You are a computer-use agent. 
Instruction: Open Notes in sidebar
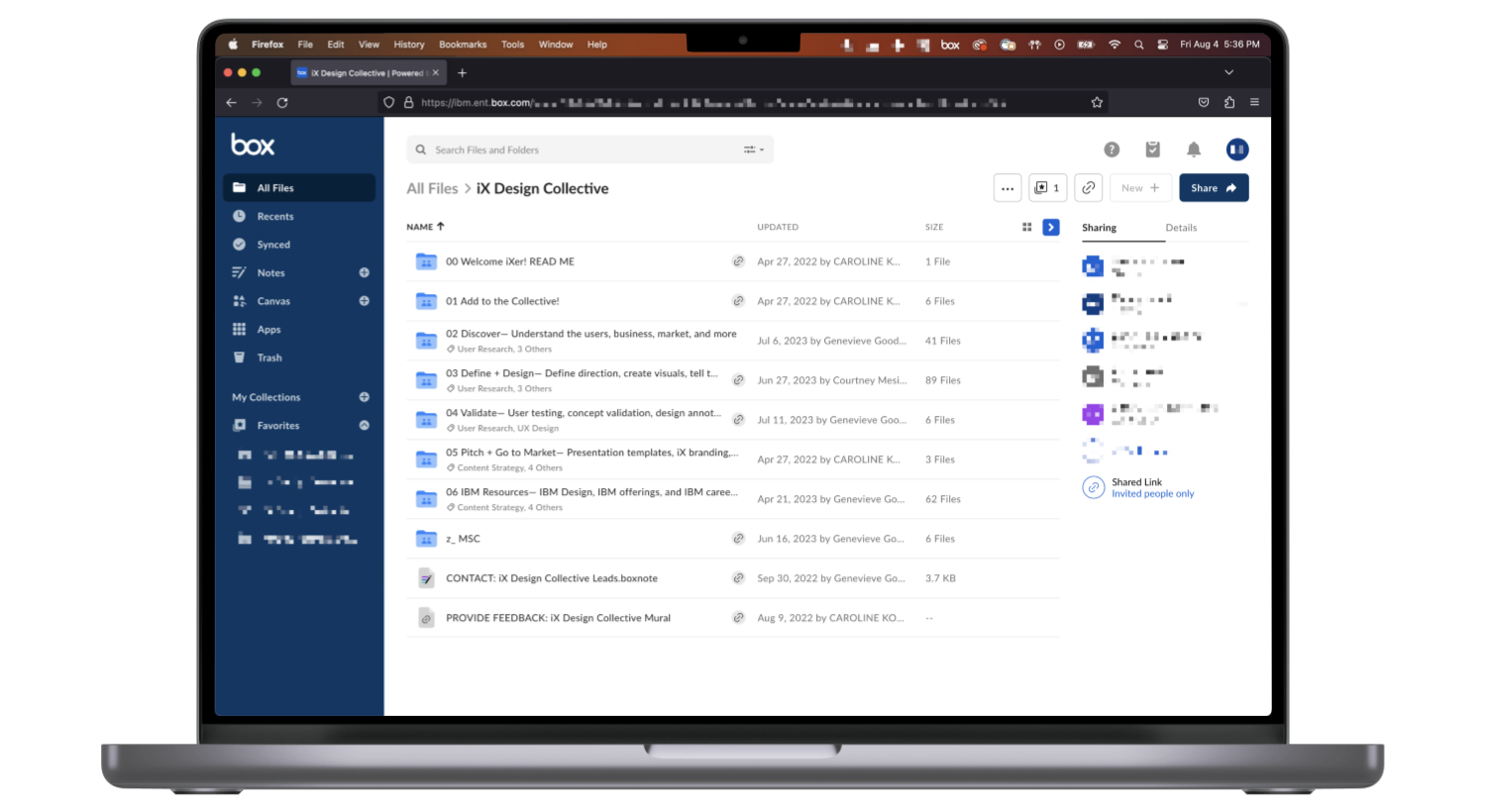pyautogui.click(x=270, y=272)
